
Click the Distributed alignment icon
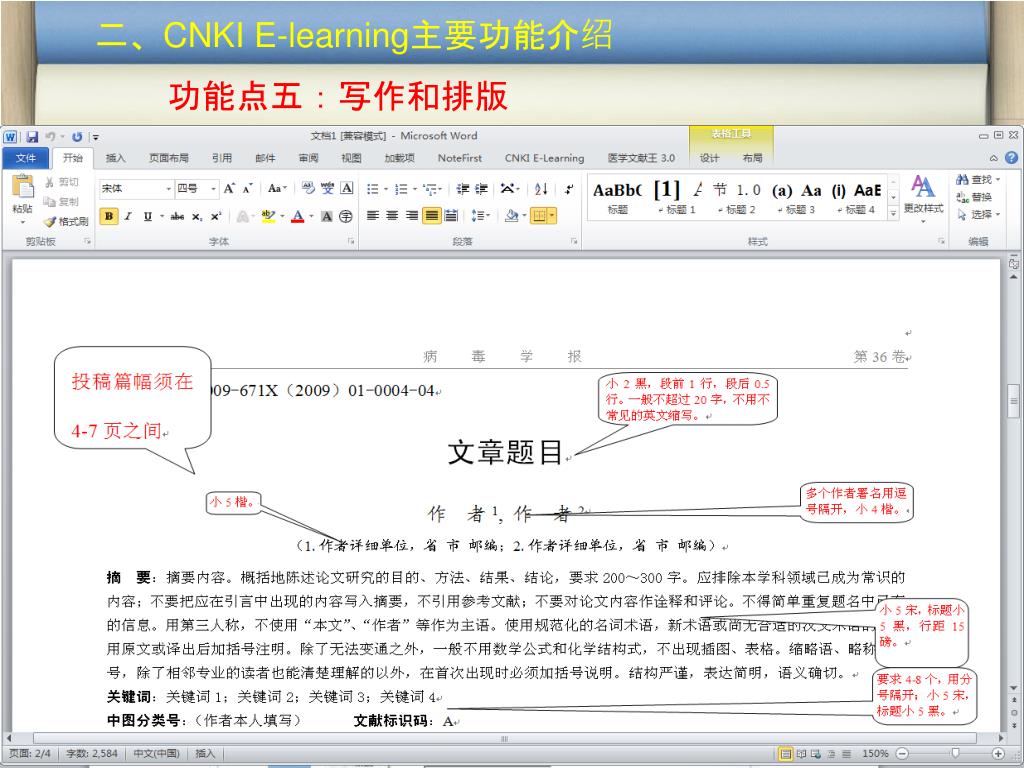point(451,216)
